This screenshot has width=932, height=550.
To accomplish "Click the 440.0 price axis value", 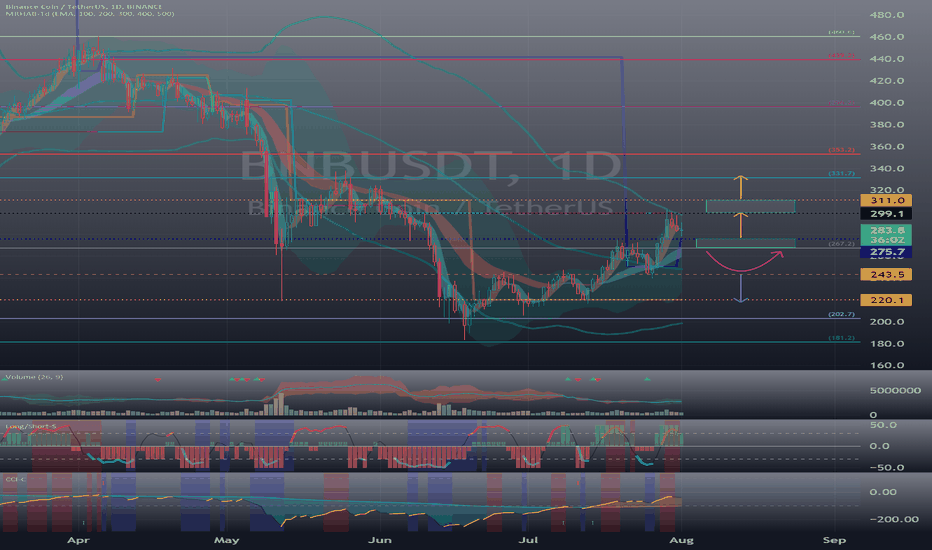I will (887, 59).
